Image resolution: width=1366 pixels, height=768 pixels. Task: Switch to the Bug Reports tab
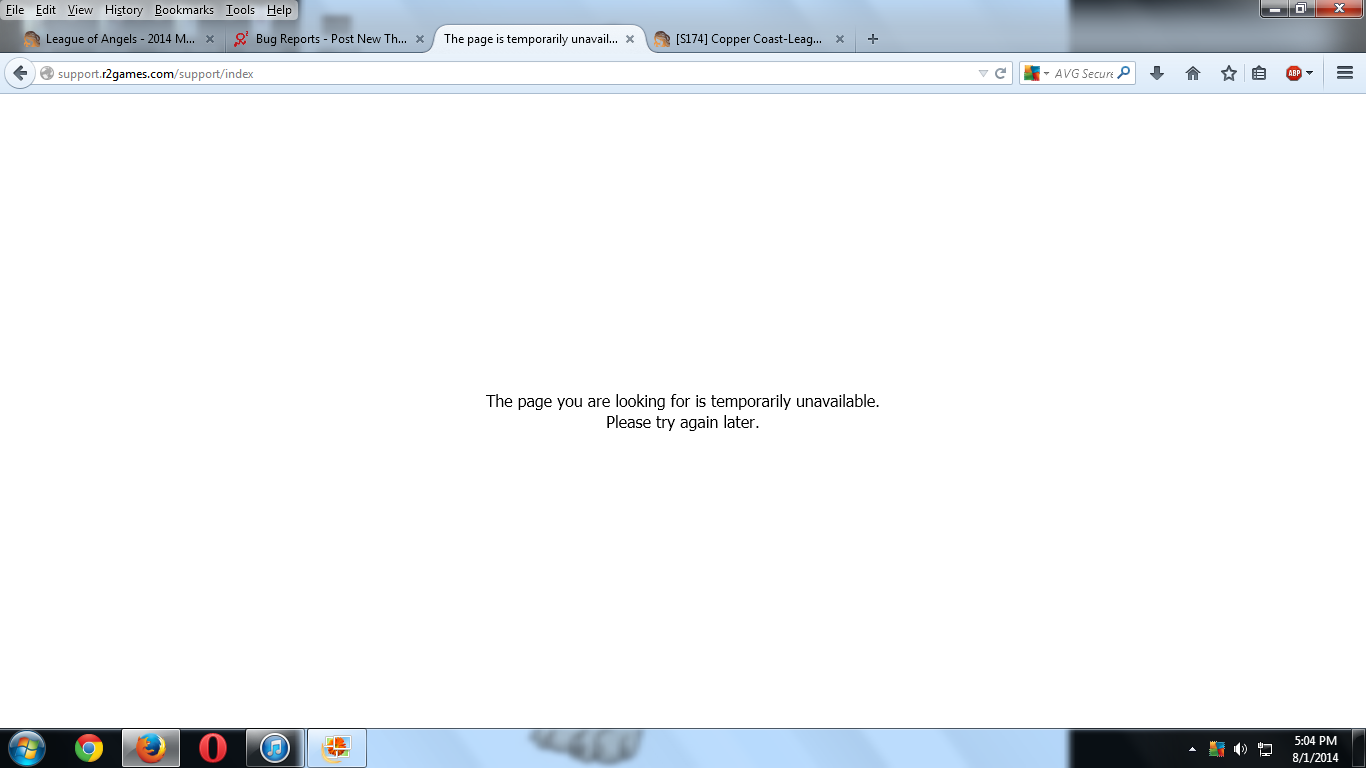coord(321,39)
